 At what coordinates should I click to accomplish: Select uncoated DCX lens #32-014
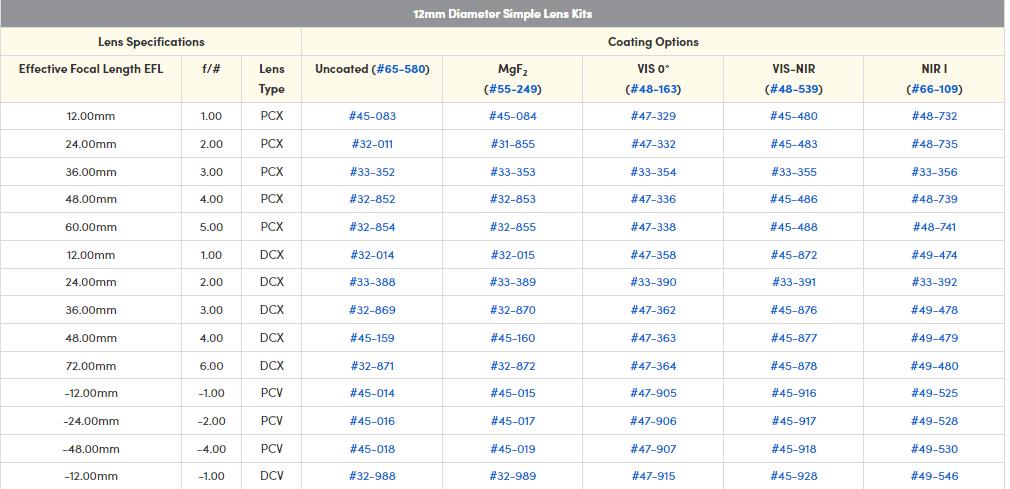(x=372, y=255)
